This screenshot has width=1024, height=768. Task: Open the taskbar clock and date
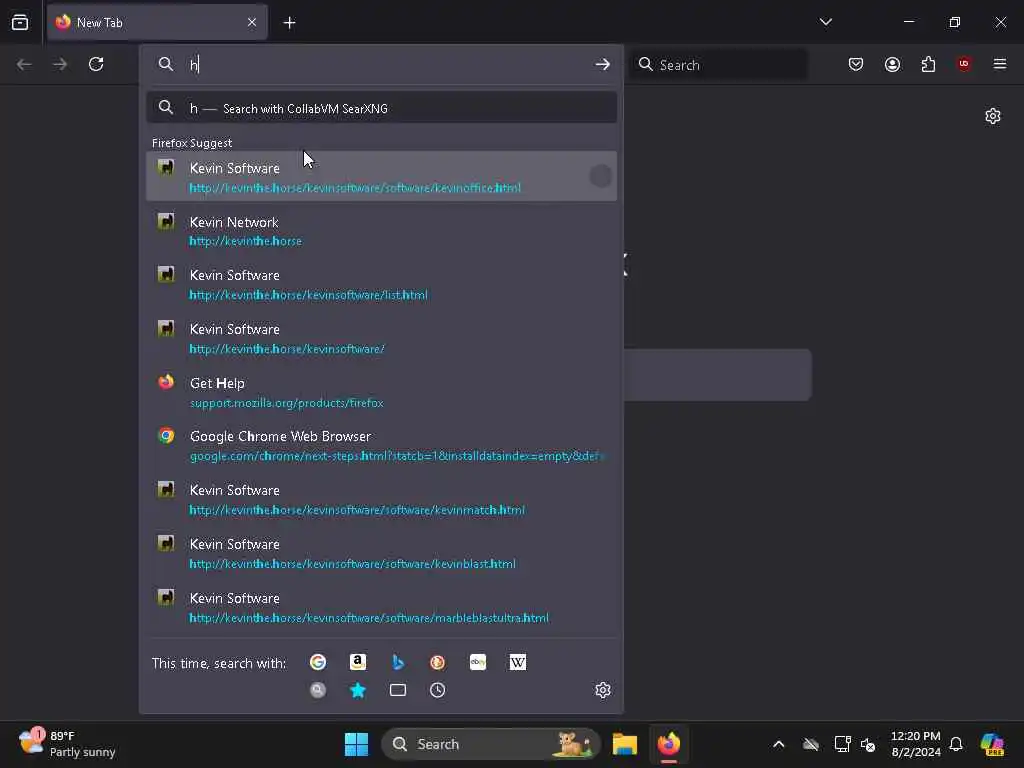pyautogui.click(x=916, y=744)
